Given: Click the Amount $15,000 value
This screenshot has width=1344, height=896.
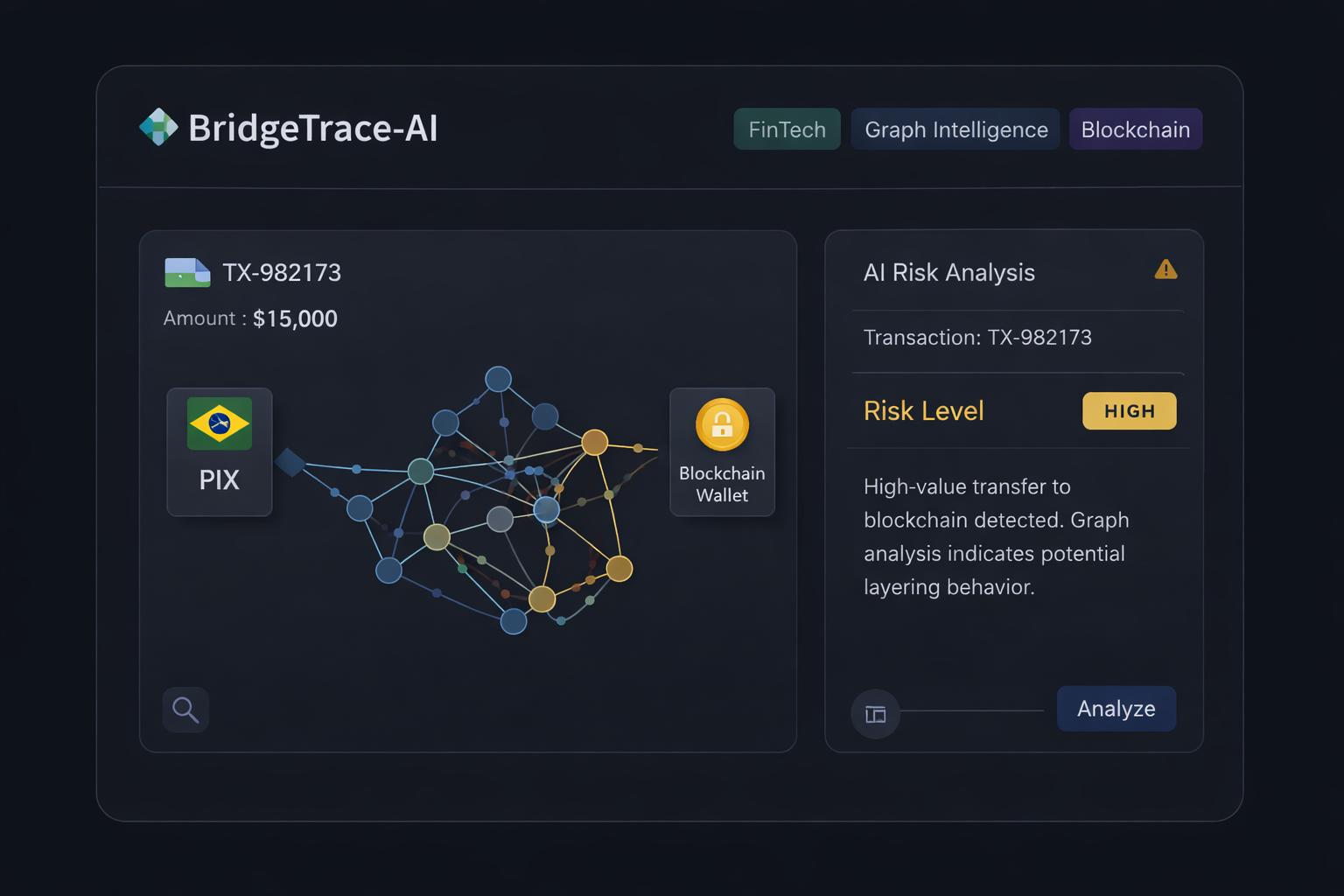Looking at the screenshot, I should click(295, 318).
